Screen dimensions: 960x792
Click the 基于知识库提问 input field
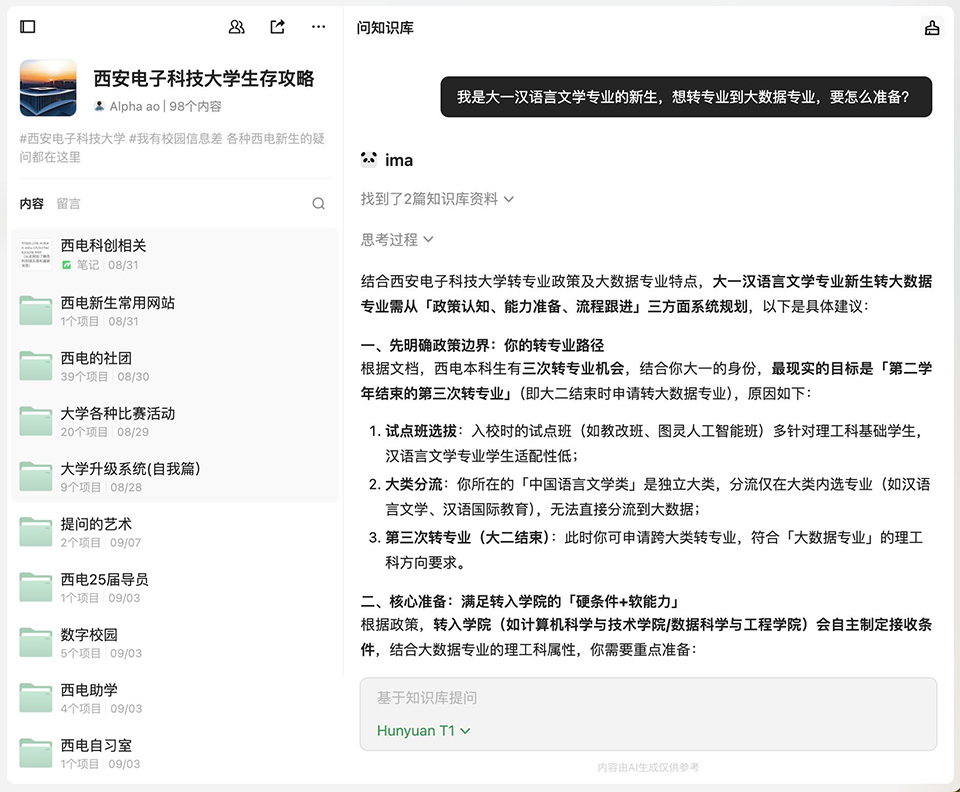[648, 698]
